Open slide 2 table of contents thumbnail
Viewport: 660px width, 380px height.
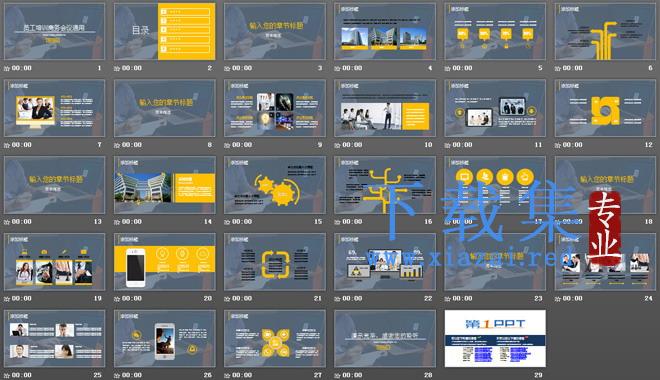(x=165, y=31)
